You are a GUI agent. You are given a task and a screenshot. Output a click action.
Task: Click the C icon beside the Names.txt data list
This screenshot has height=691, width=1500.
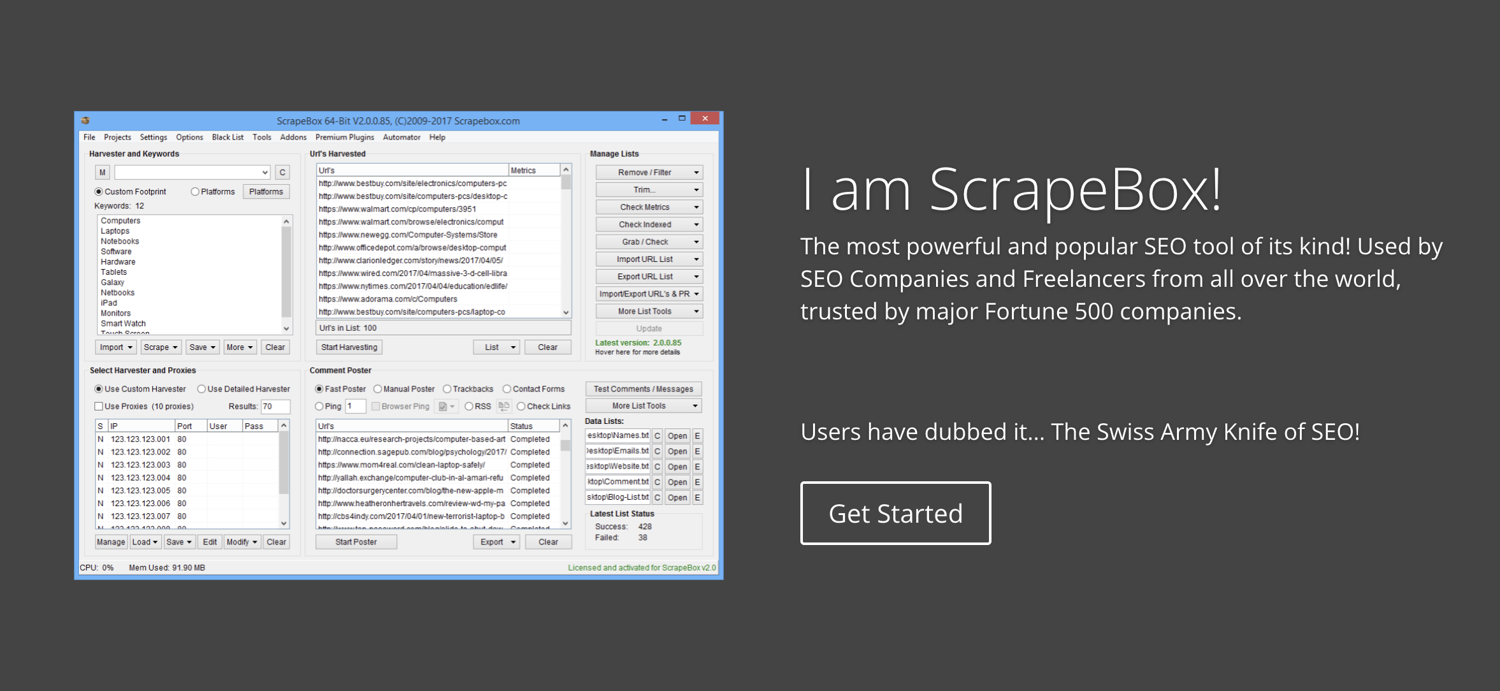coord(657,436)
